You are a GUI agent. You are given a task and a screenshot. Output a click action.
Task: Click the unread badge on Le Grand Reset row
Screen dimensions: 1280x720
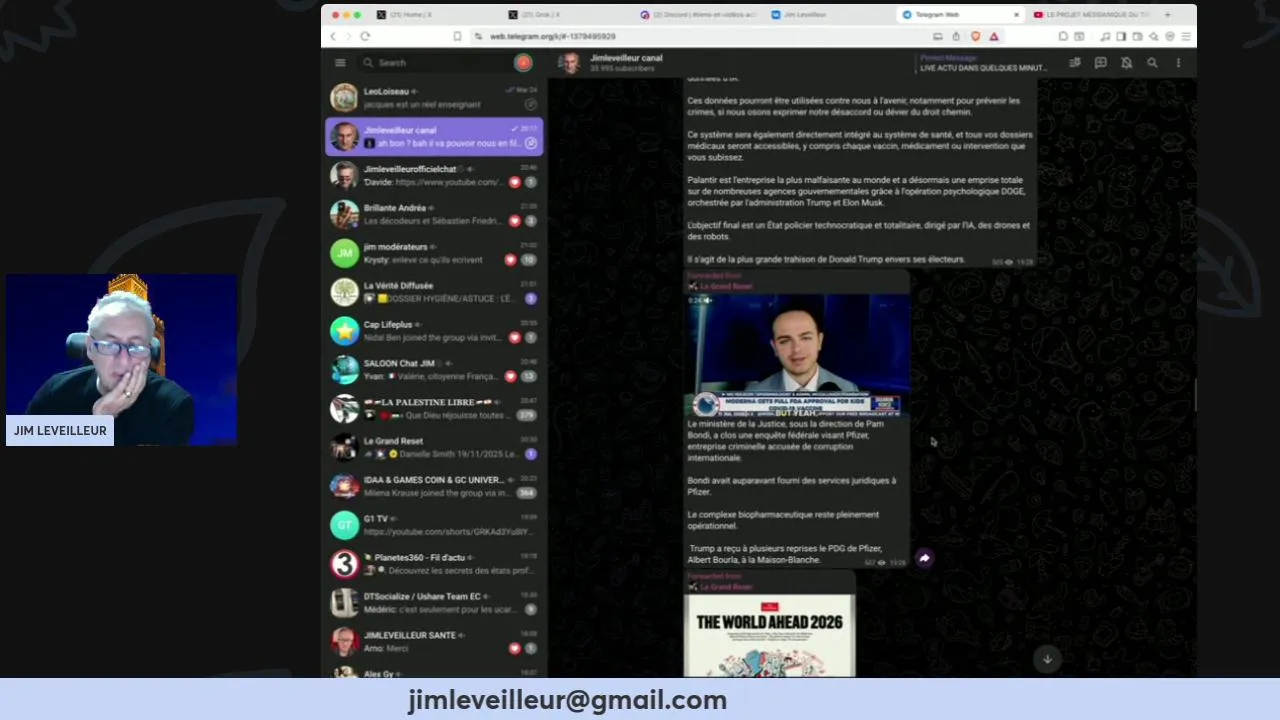pyautogui.click(x=531, y=454)
